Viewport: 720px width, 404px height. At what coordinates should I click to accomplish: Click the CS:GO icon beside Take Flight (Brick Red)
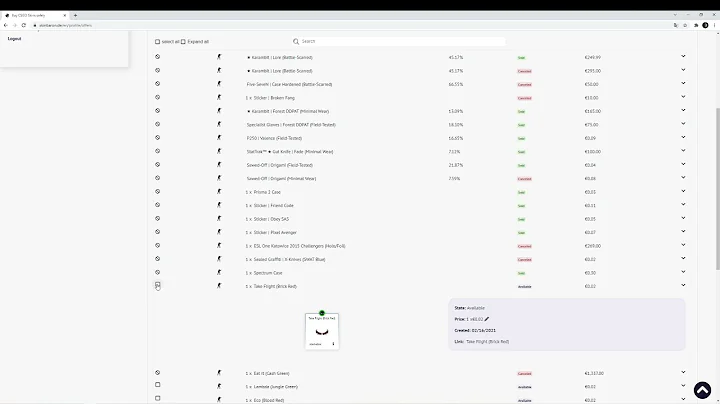pyautogui.click(x=219, y=286)
